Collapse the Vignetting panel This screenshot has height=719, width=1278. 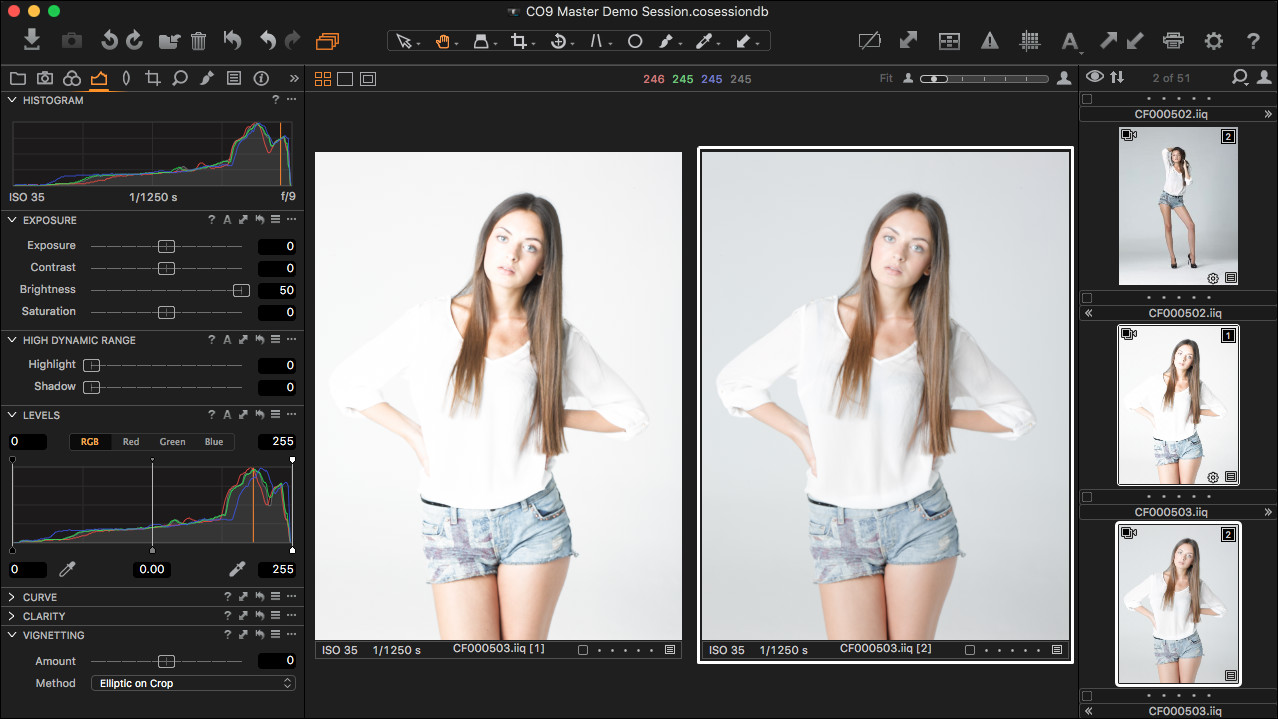[x=12, y=635]
